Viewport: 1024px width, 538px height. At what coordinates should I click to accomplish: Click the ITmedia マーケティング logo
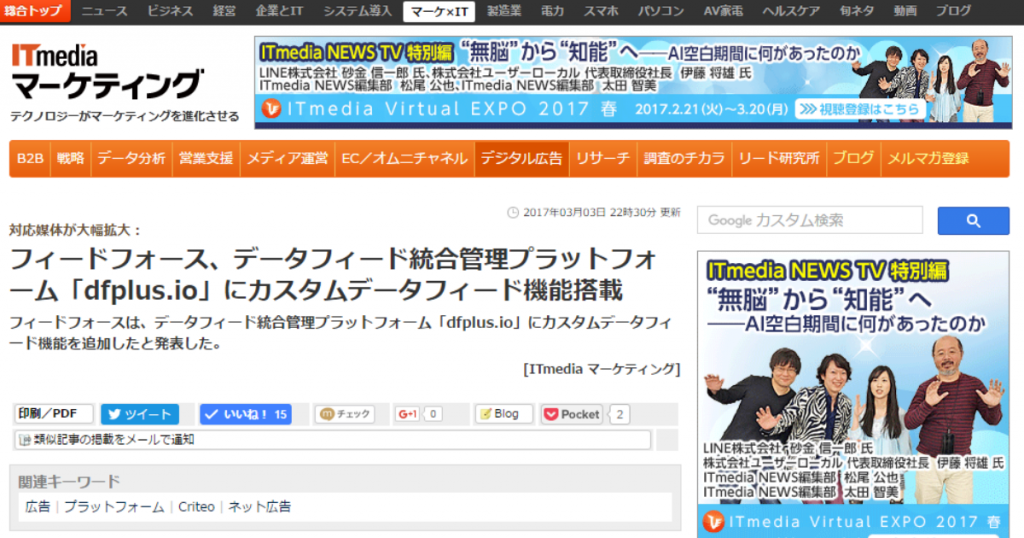pos(107,72)
